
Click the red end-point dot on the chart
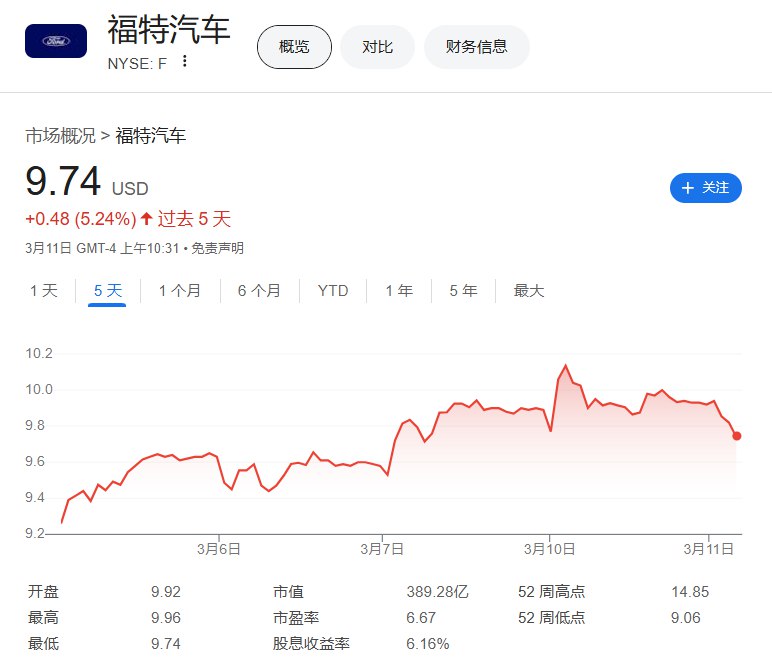pyautogui.click(x=737, y=436)
